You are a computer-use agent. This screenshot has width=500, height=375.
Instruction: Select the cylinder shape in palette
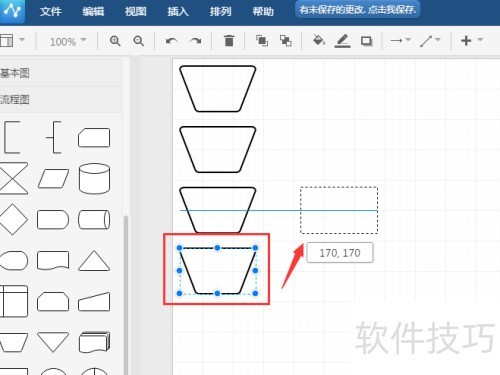coord(94,179)
